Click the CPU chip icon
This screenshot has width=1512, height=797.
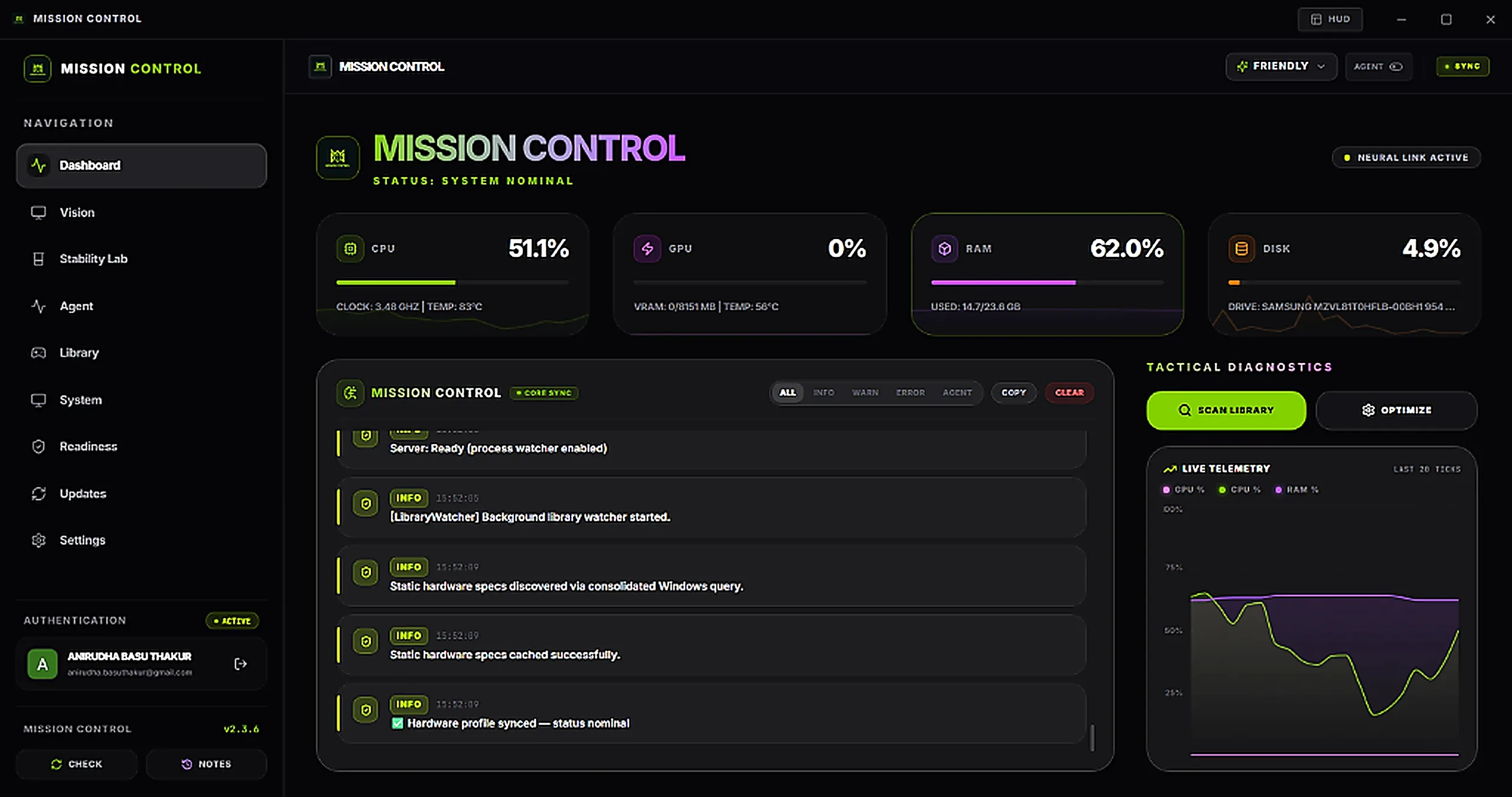(x=350, y=249)
